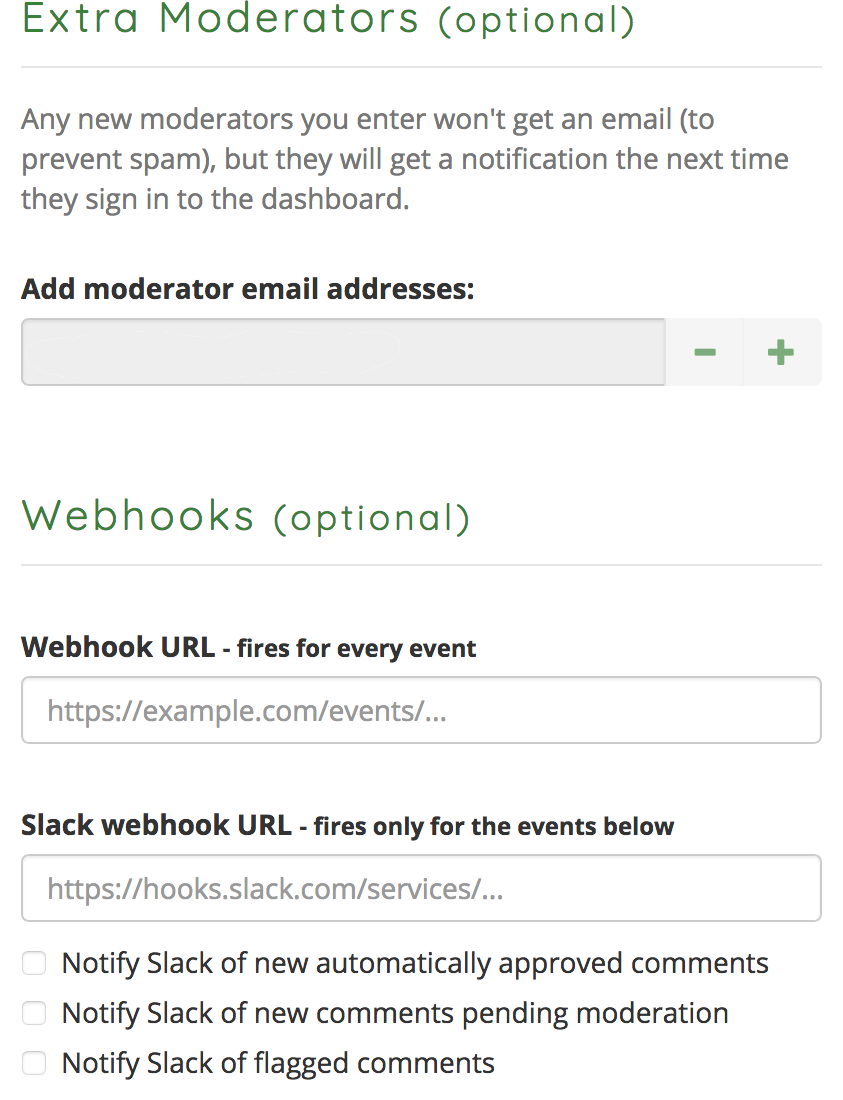Click 'Notify Slack of new automatically approved comments' label
843x1100 pixels.
click(415, 963)
